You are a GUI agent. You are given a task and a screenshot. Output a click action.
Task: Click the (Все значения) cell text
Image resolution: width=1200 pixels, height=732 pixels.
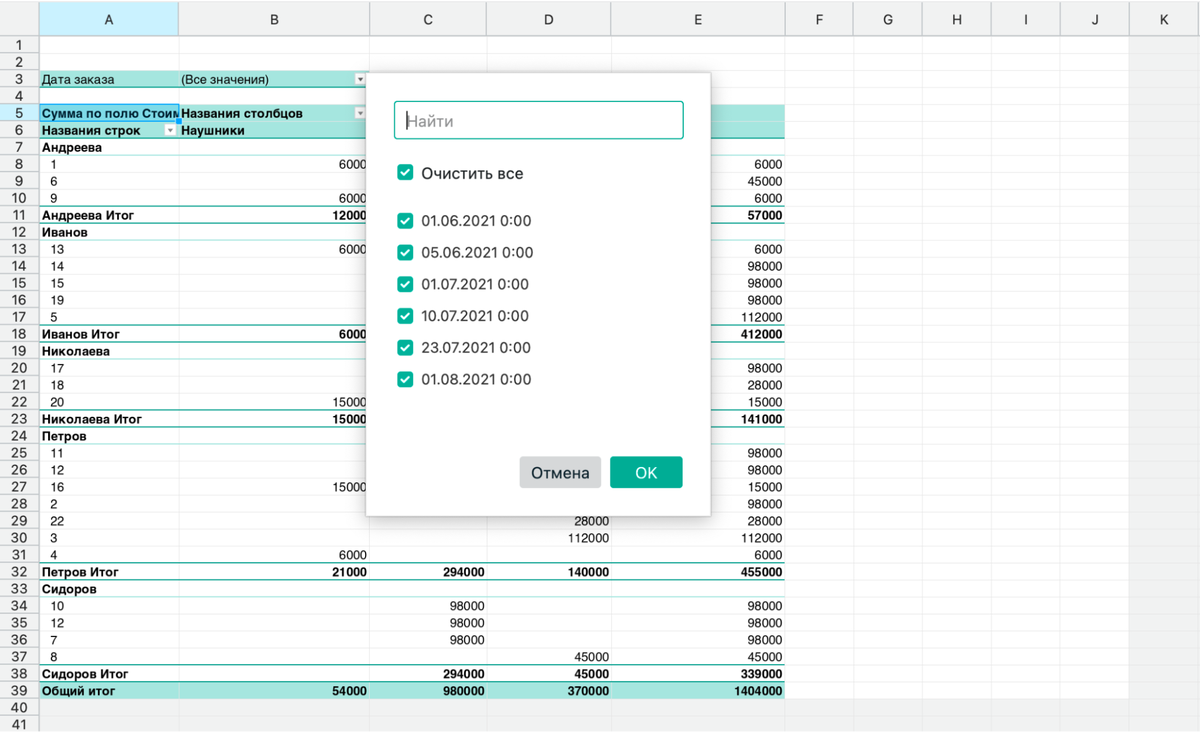(x=225, y=79)
